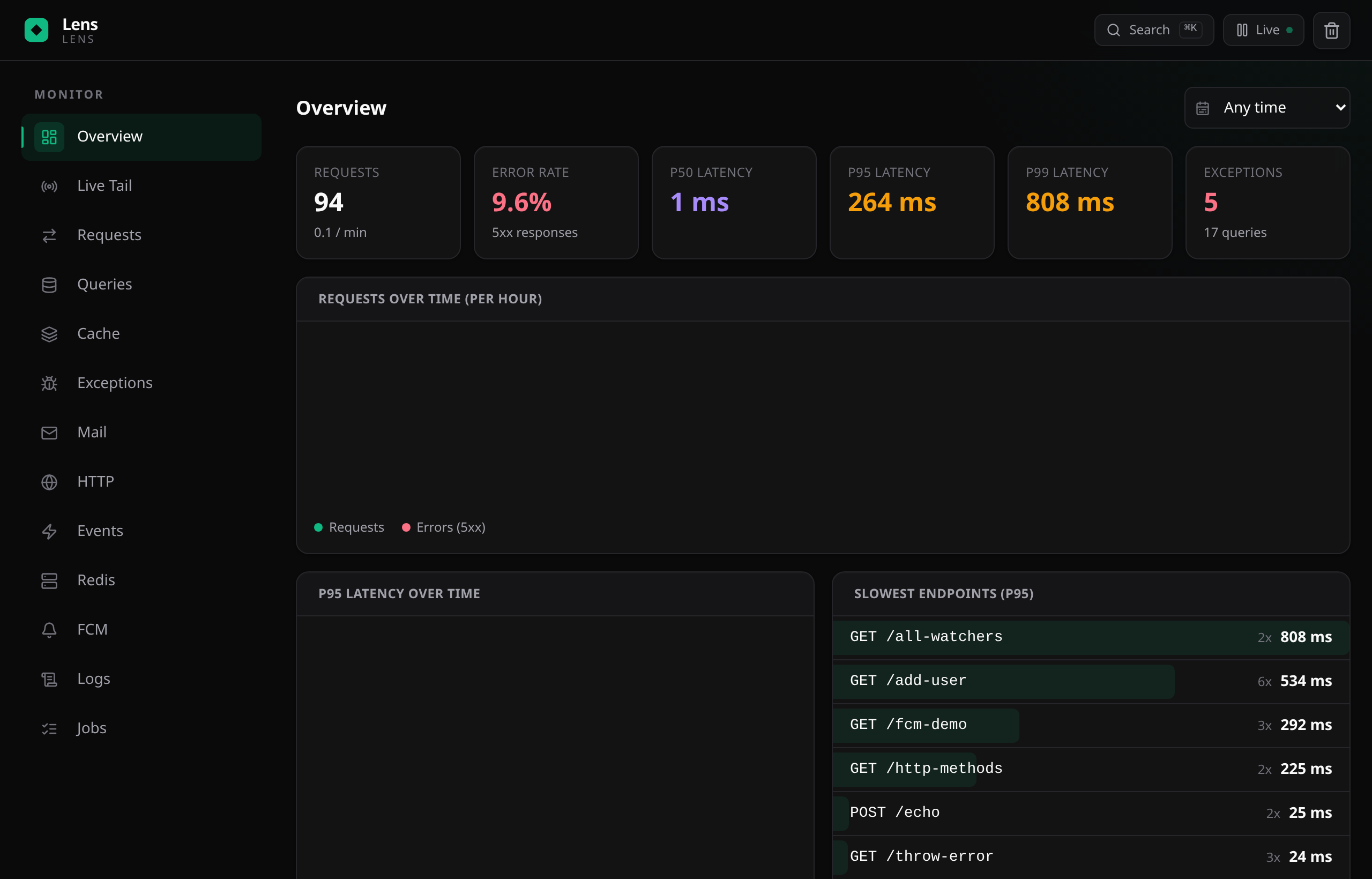Click the calendar icon in time filter
This screenshot has height=879, width=1372.
1203,108
